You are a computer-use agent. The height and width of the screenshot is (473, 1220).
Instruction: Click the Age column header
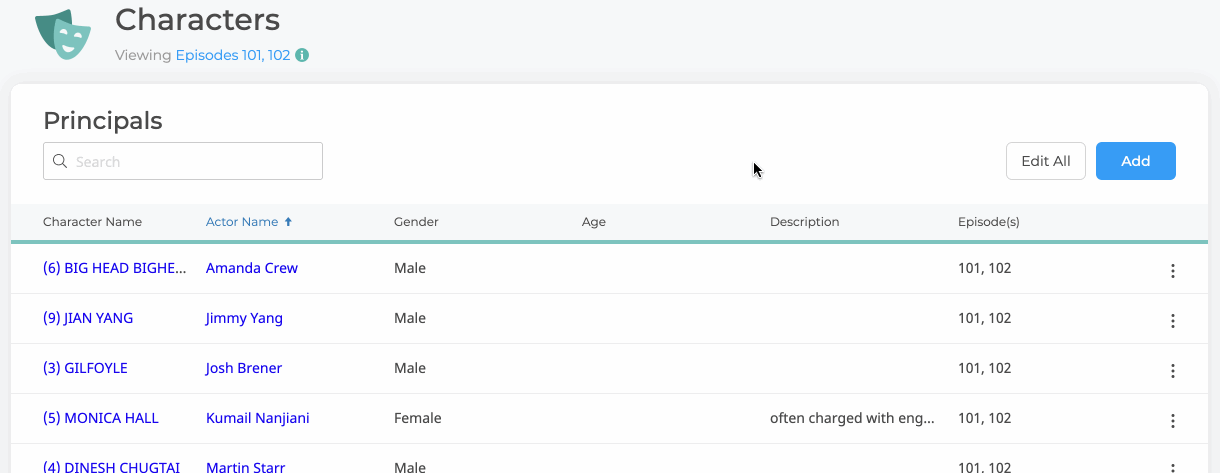(594, 222)
